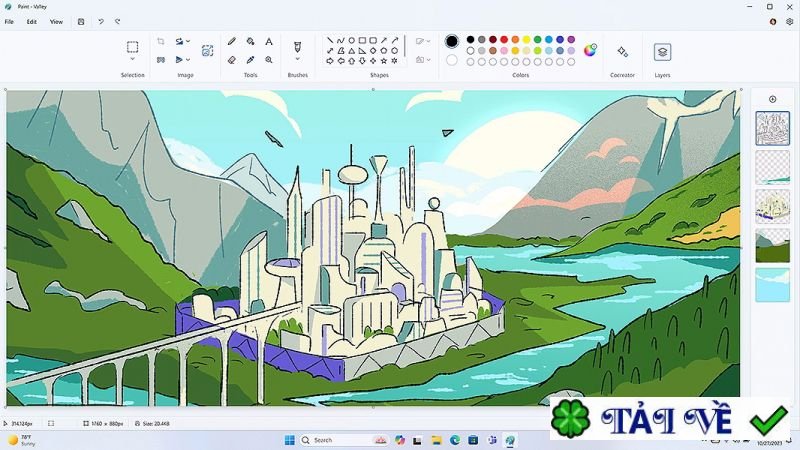The width and height of the screenshot is (800, 450).
Task: Click the Undo button
Action: point(100,21)
